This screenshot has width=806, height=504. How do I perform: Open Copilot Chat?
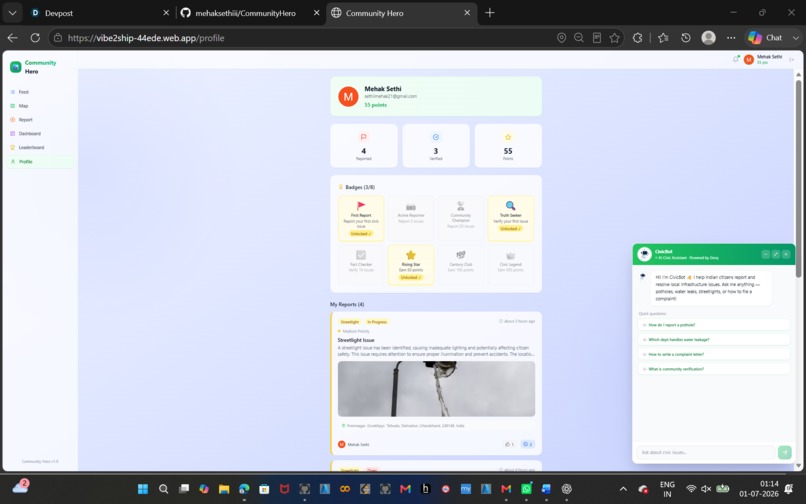pos(765,38)
